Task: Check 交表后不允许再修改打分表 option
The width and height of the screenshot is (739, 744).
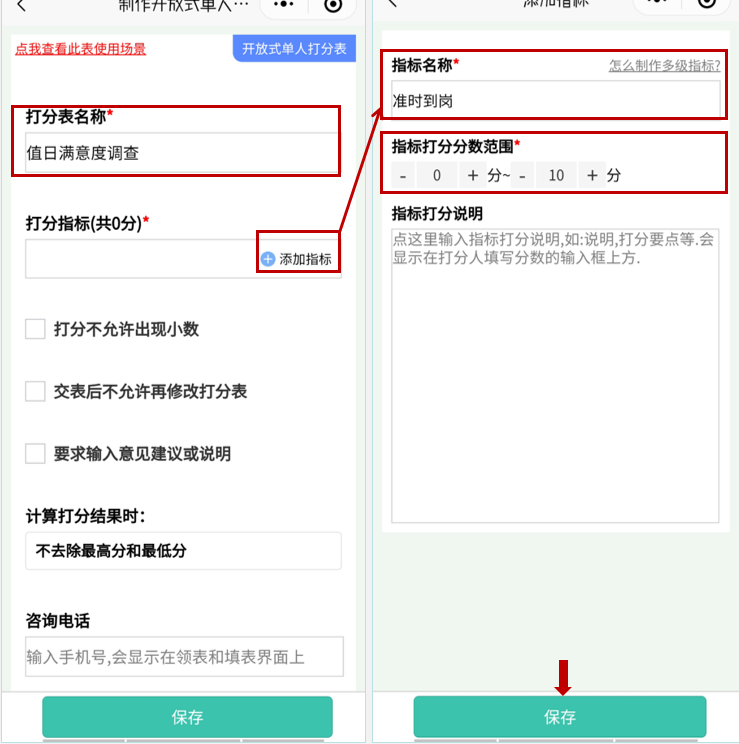Action: coord(35,391)
